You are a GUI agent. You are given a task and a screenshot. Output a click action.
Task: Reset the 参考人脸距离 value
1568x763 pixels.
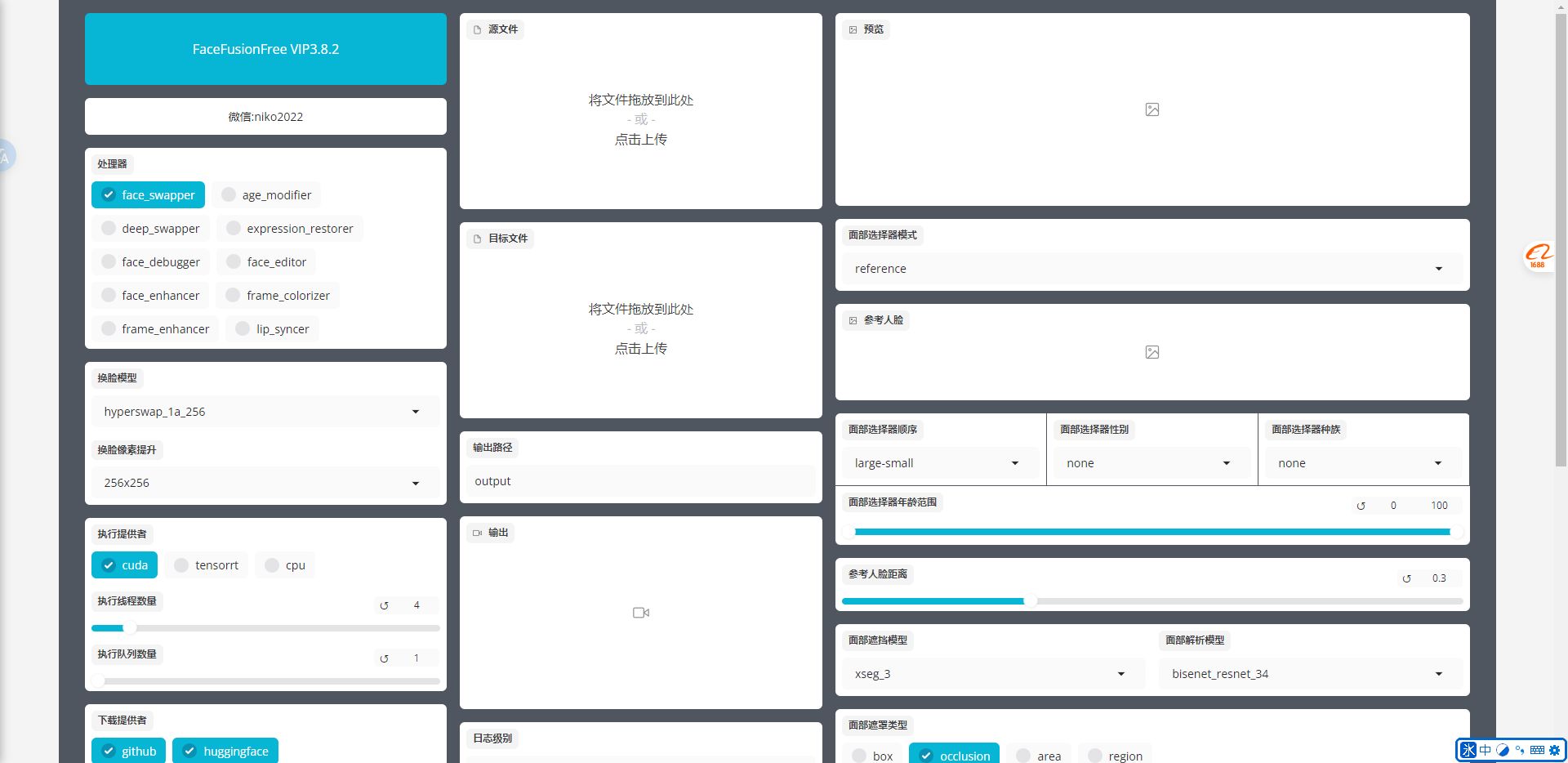click(1406, 578)
